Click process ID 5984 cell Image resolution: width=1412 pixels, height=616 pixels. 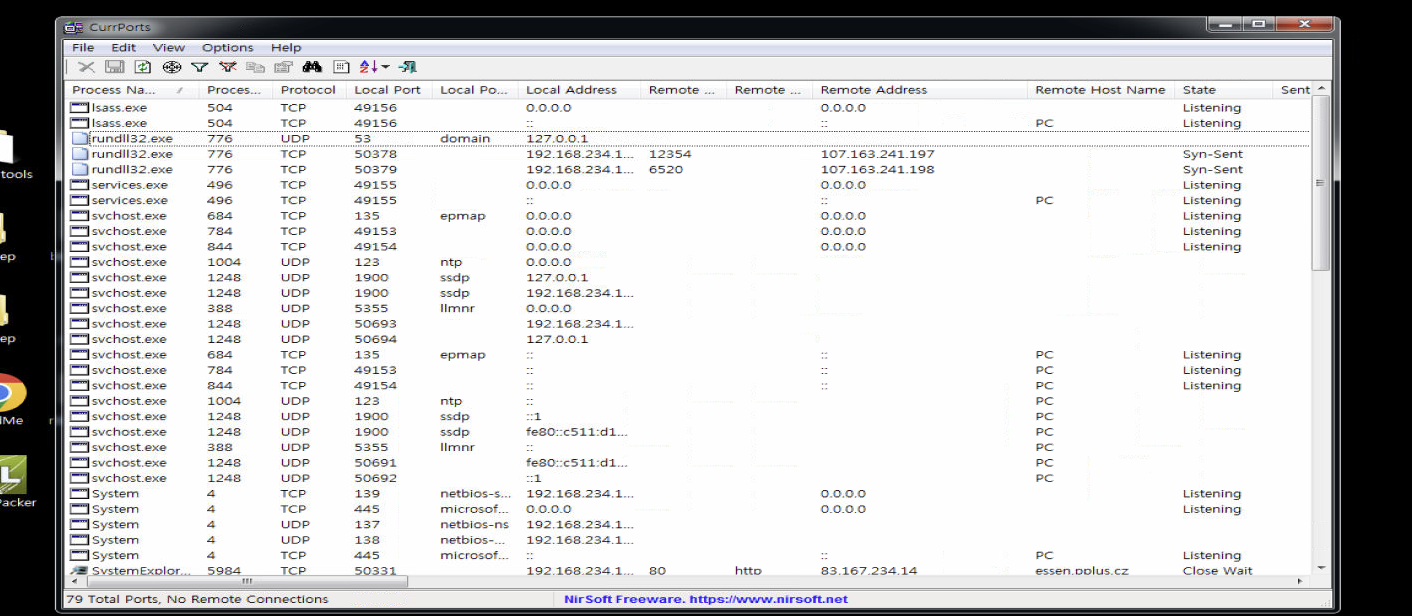(x=224, y=571)
